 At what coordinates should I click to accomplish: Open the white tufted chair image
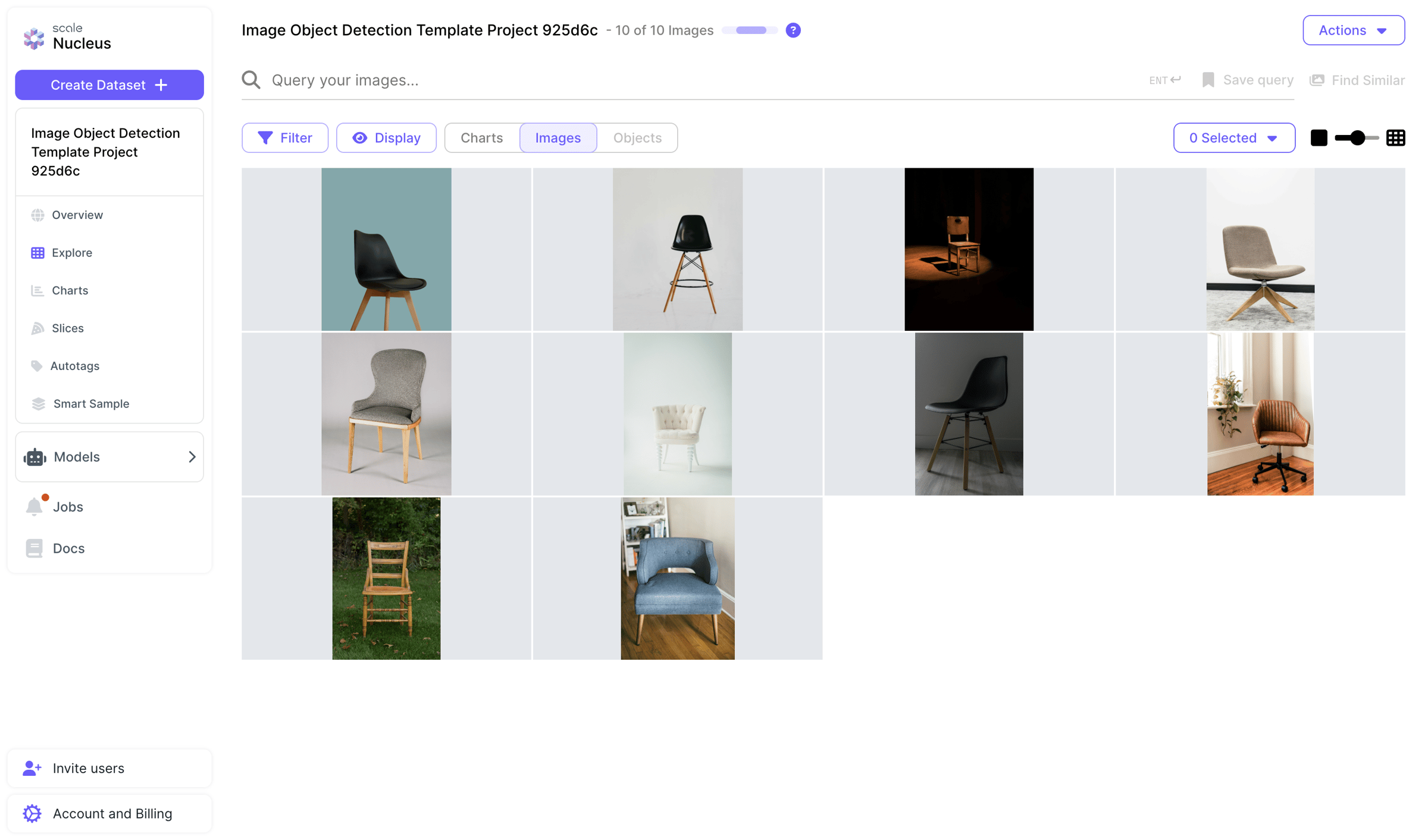click(677, 414)
